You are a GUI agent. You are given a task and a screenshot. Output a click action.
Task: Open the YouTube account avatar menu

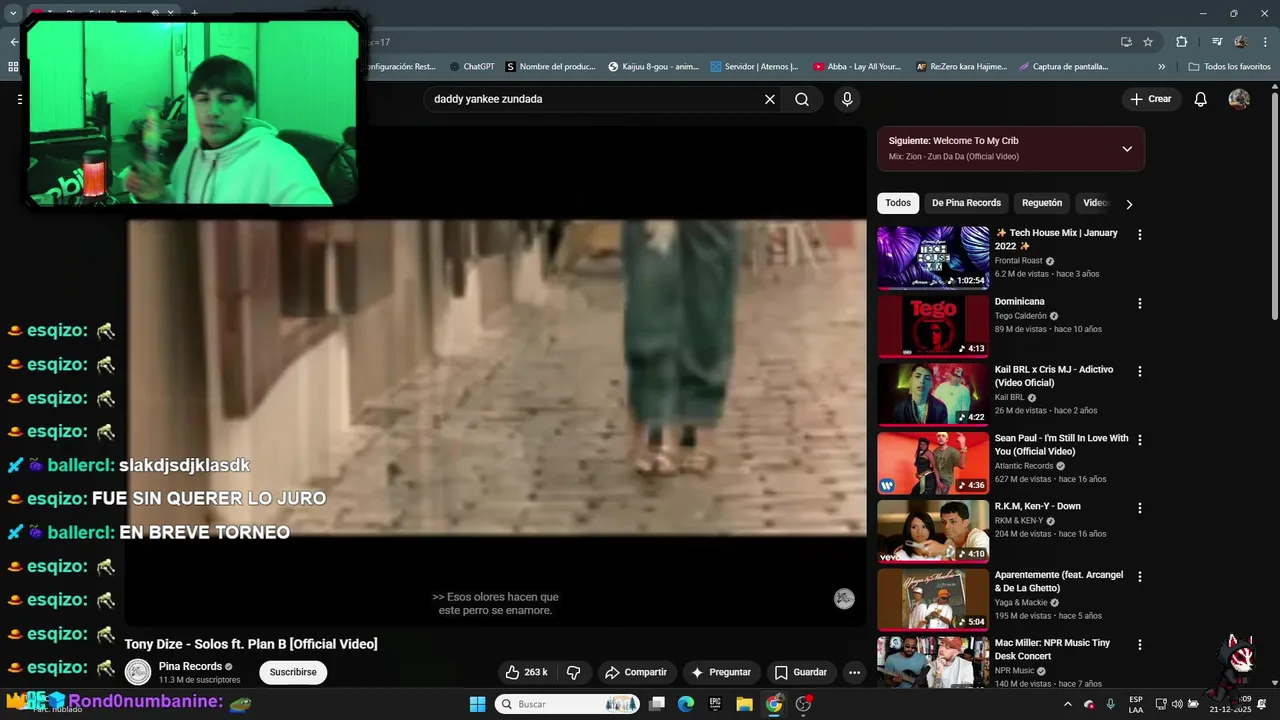pyautogui.click(x=1239, y=99)
